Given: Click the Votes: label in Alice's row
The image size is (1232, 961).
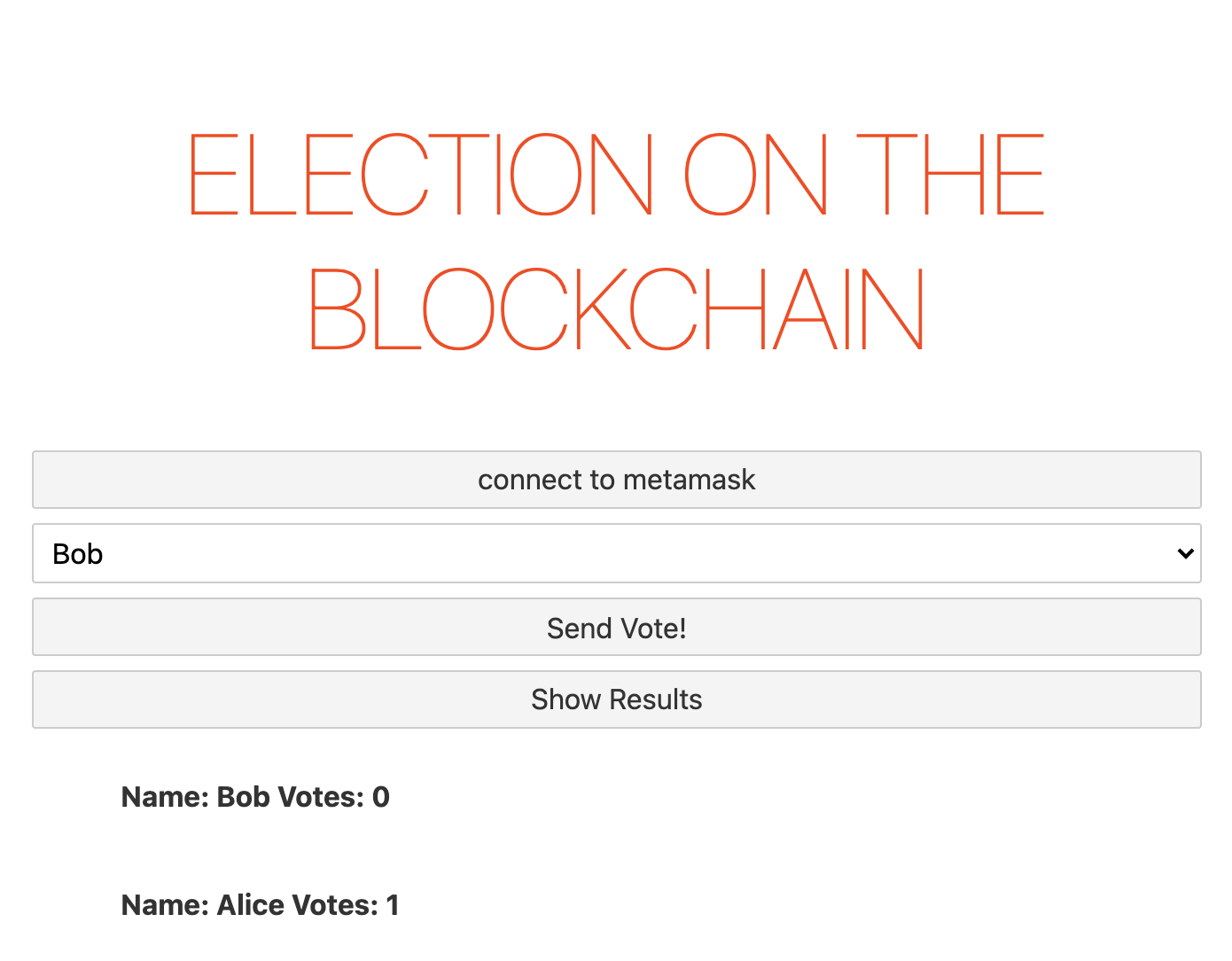Looking at the screenshot, I should point(335,905).
